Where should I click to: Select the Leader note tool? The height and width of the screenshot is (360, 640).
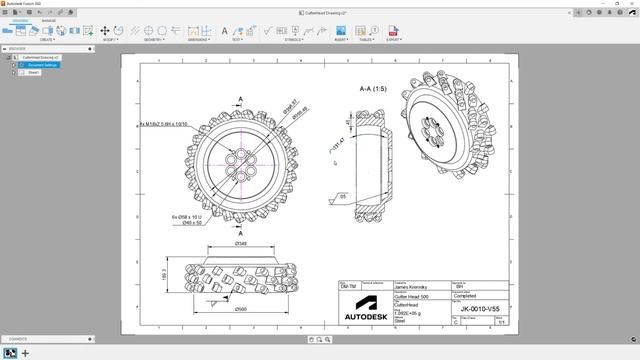pos(238,31)
